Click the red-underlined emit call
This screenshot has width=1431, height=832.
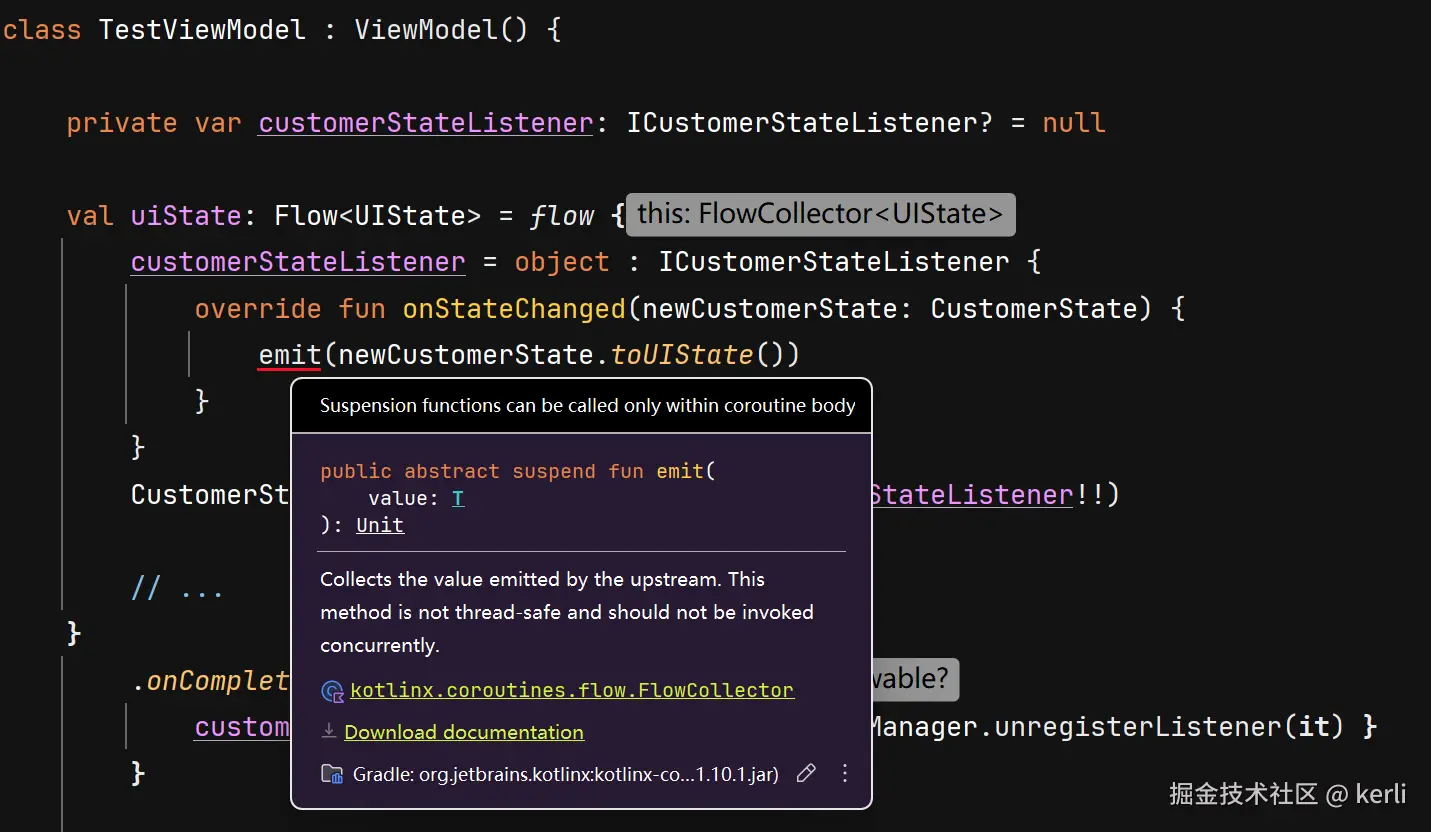click(289, 355)
